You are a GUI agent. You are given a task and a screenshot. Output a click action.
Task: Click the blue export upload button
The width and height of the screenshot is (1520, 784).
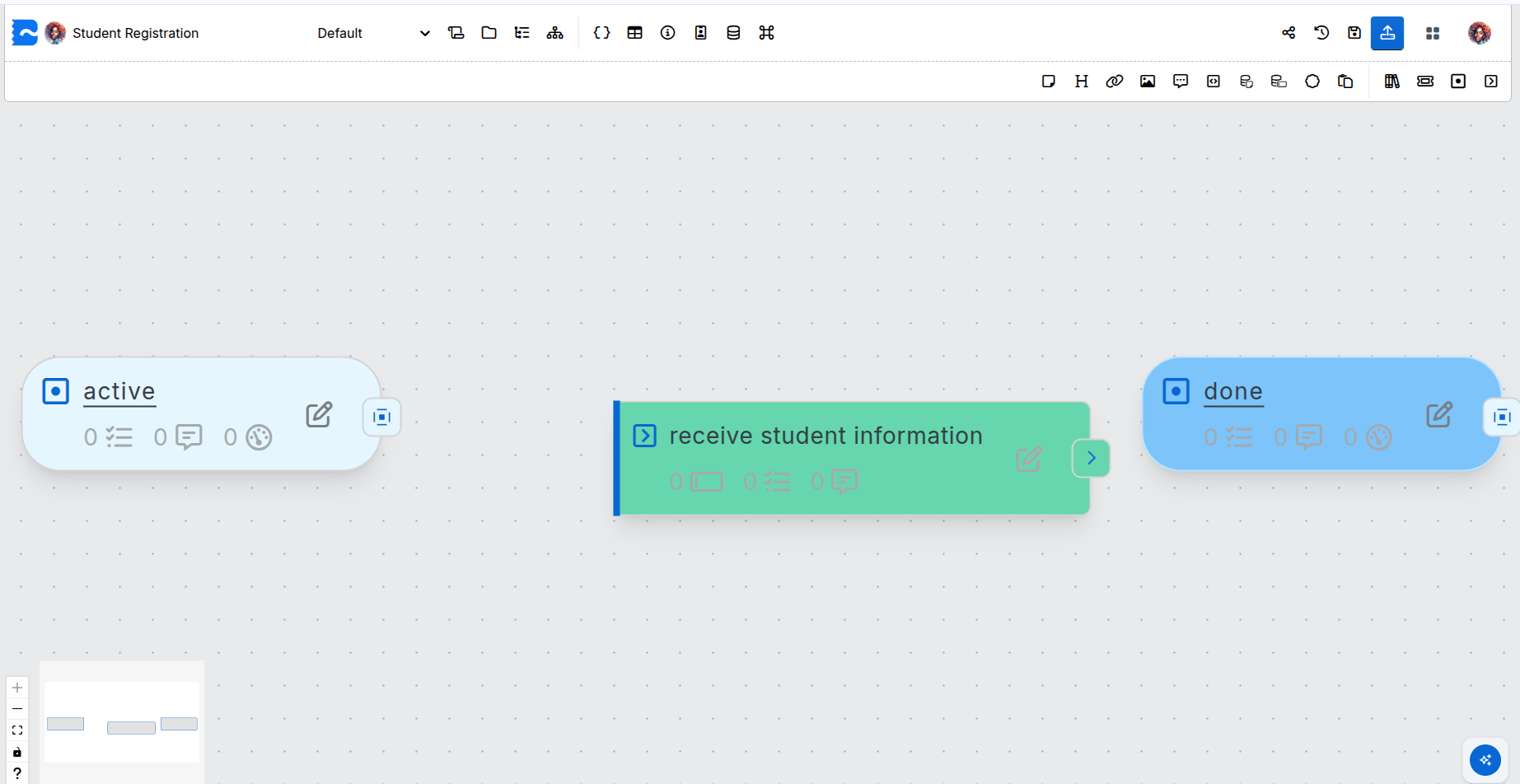[1387, 33]
